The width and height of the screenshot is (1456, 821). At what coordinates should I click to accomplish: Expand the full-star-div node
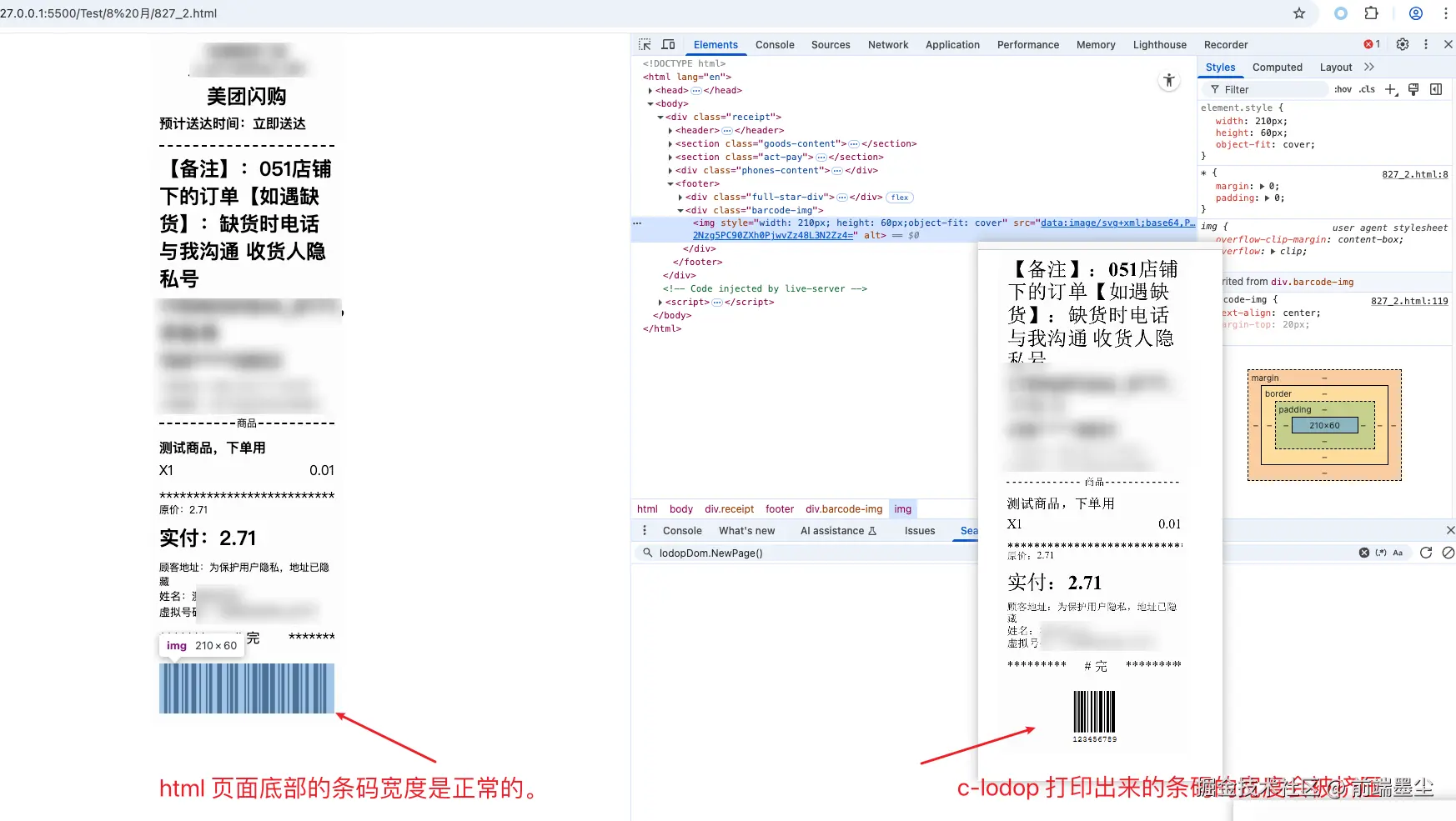[x=680, y=198]
